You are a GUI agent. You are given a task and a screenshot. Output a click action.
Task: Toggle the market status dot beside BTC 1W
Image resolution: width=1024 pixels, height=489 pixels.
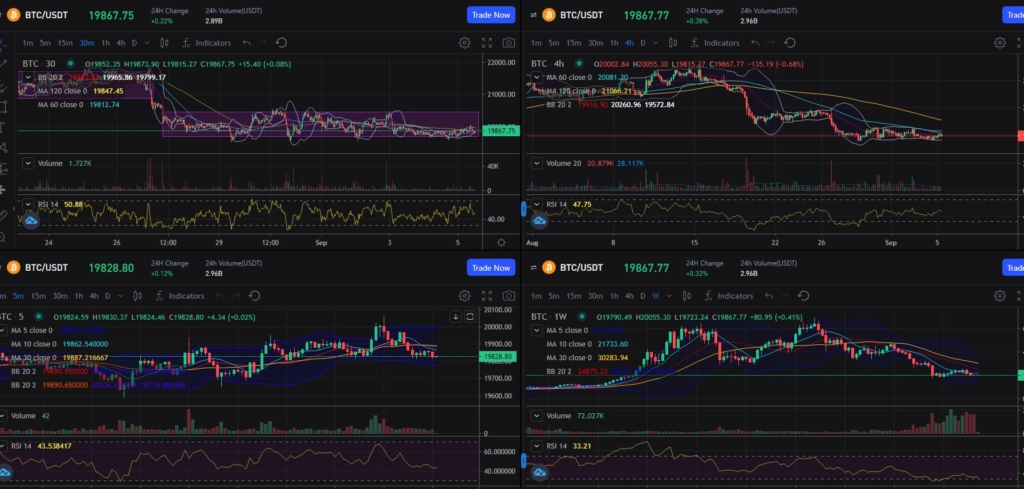[582, 317]
